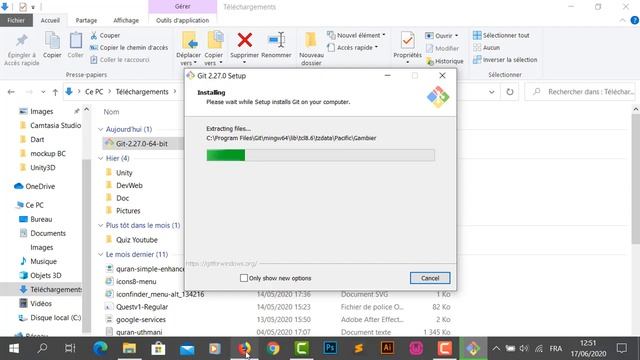
Task: Click the Copier icon in Presse-papiers group
Action: click(x=52, y=40)
